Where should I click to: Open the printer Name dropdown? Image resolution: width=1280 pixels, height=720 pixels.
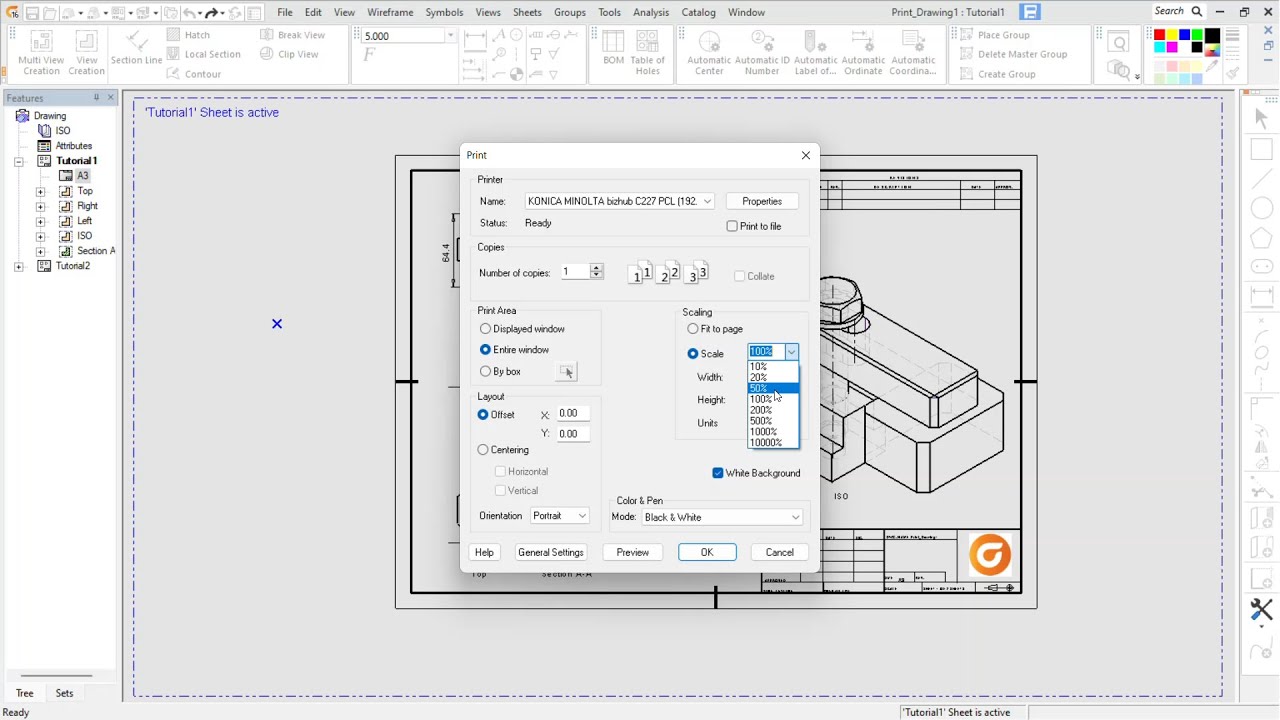click(707, 201)
